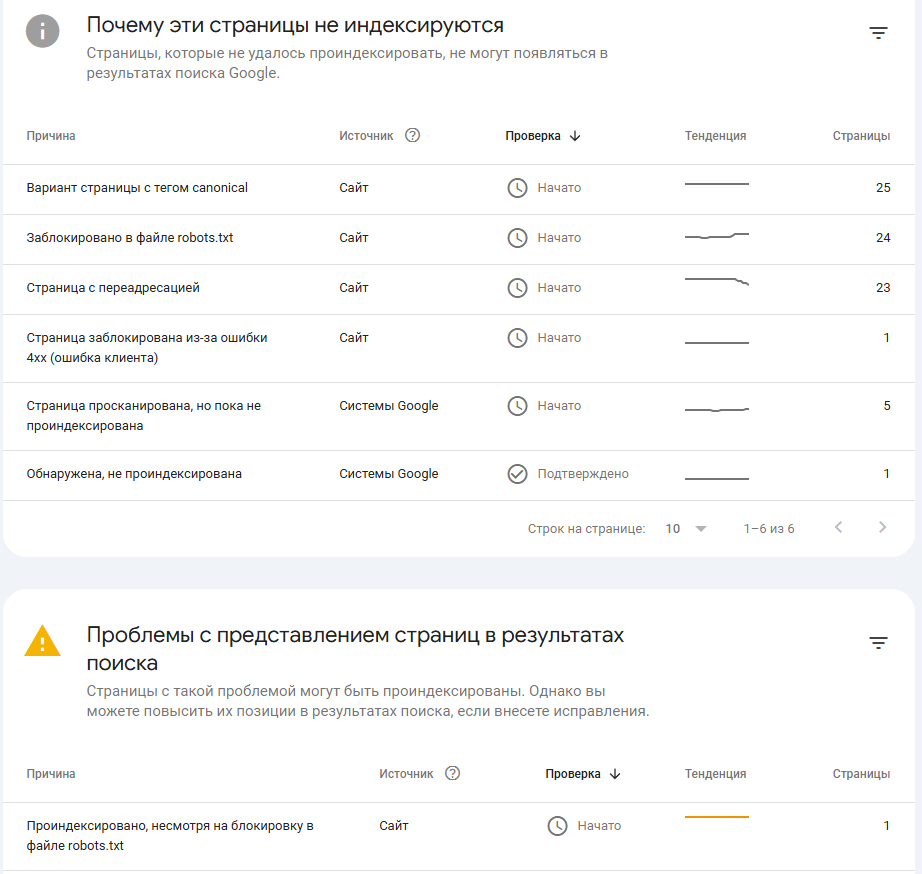Open the Вариант страницы с тегом canonical row
This screenshot has width=922, height=874.
(x=137, y=188)
